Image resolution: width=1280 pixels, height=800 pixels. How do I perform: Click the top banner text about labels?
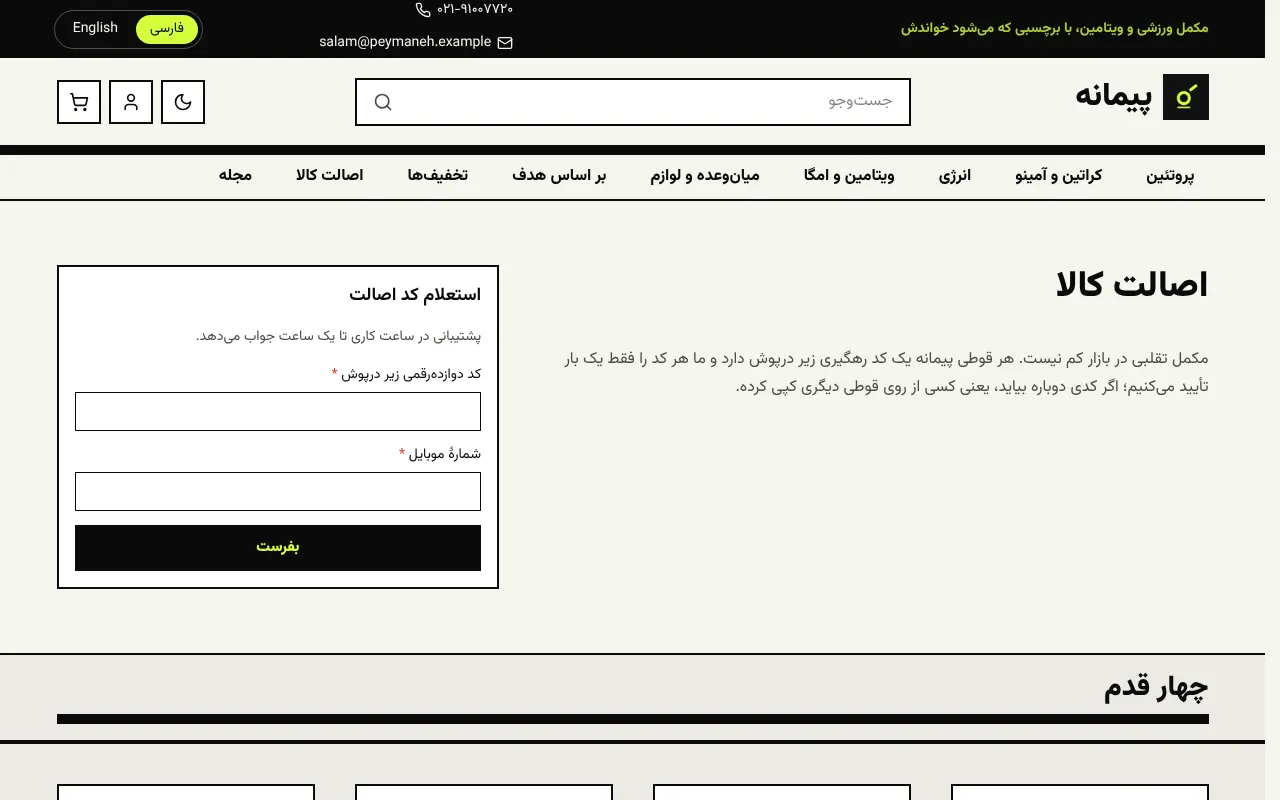1055,28
